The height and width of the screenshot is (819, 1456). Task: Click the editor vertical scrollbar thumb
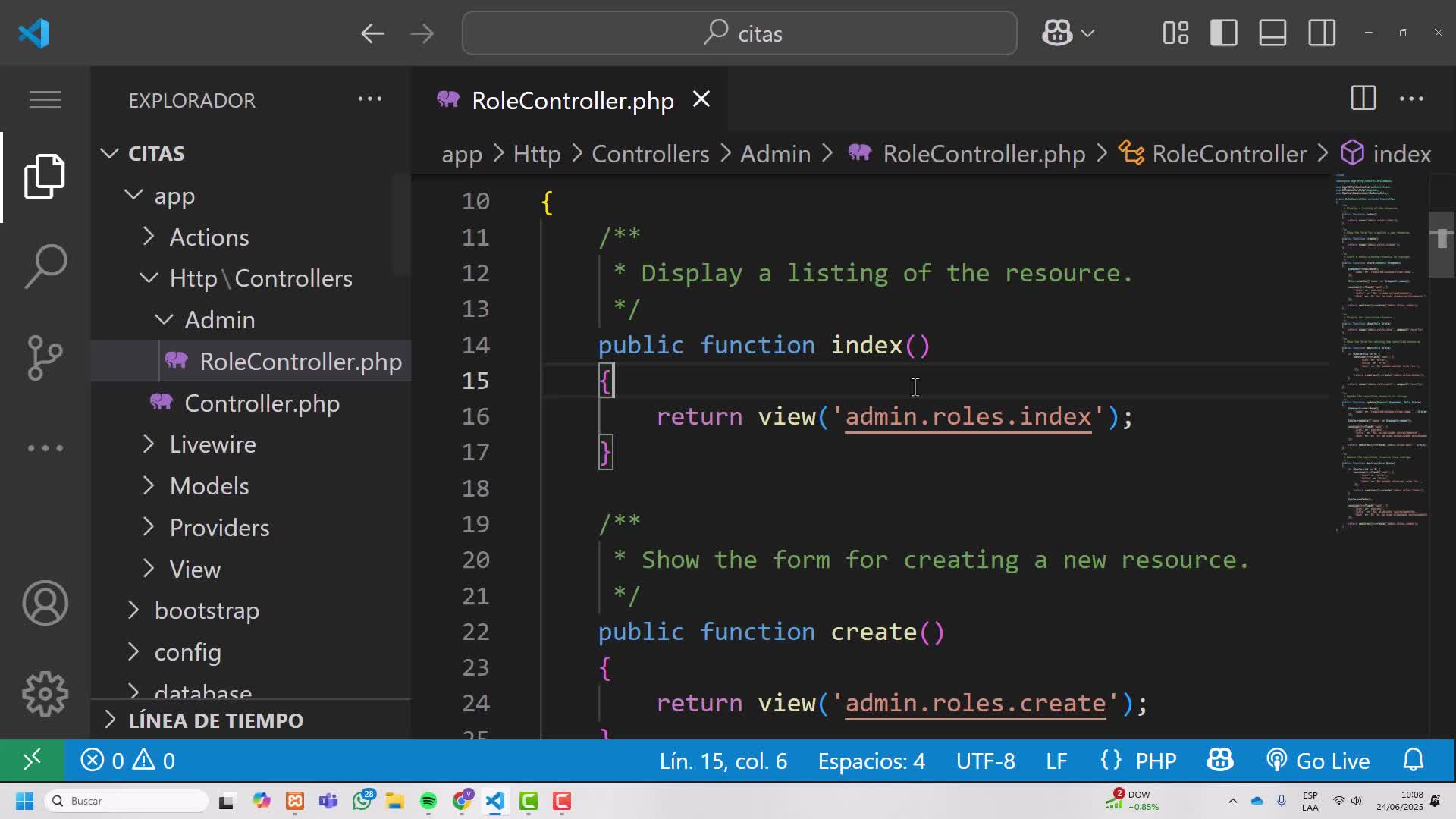click(1442, 244)
